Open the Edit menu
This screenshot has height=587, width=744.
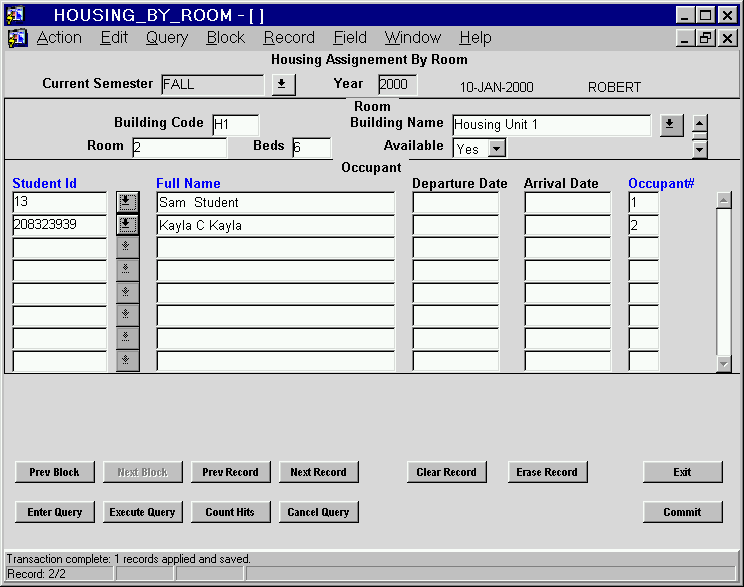click(x=114, y=37)
